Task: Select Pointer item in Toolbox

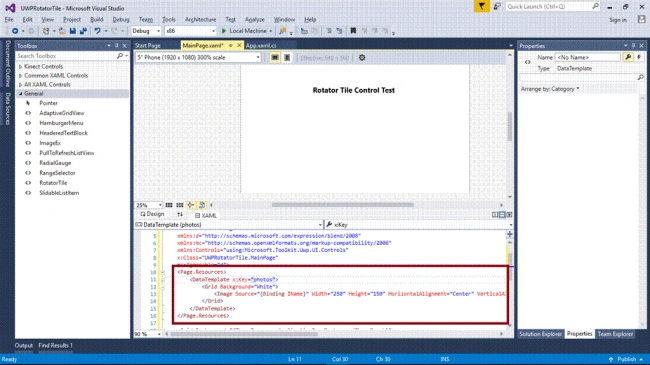Action: click(x=49, y=103)
